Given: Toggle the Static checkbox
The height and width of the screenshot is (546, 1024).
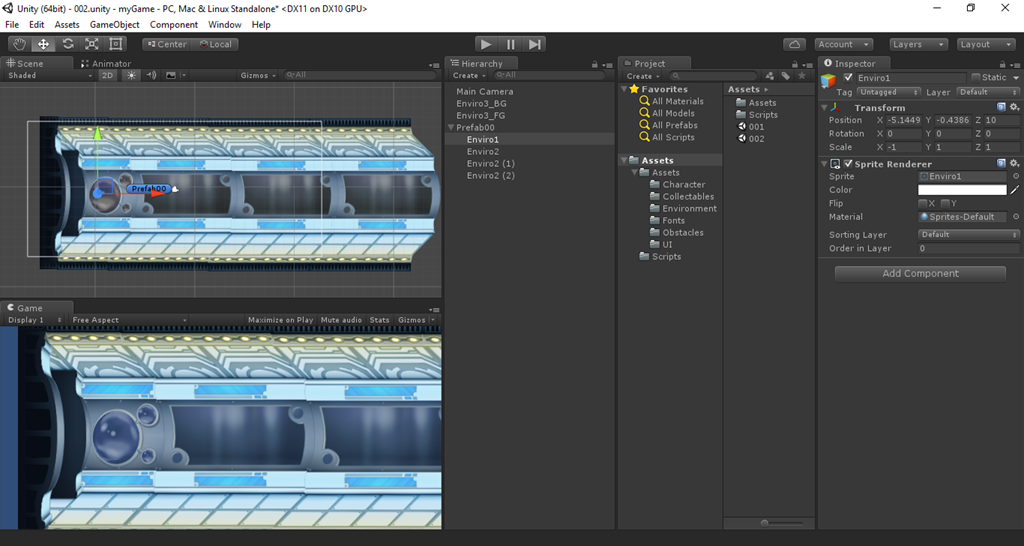Looking at the screenshot, I should [976, 78].
